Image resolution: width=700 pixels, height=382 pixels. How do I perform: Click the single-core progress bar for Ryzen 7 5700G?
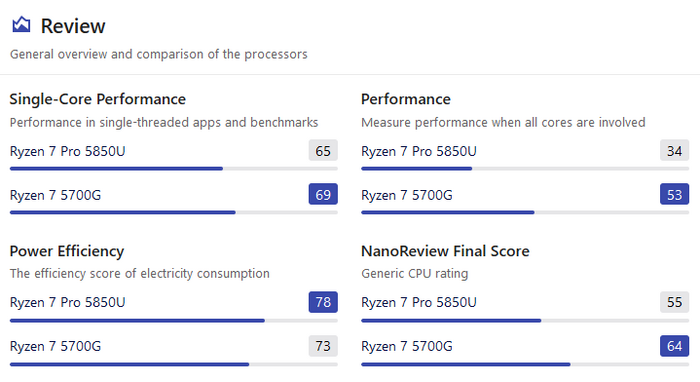tap(174, 212)
